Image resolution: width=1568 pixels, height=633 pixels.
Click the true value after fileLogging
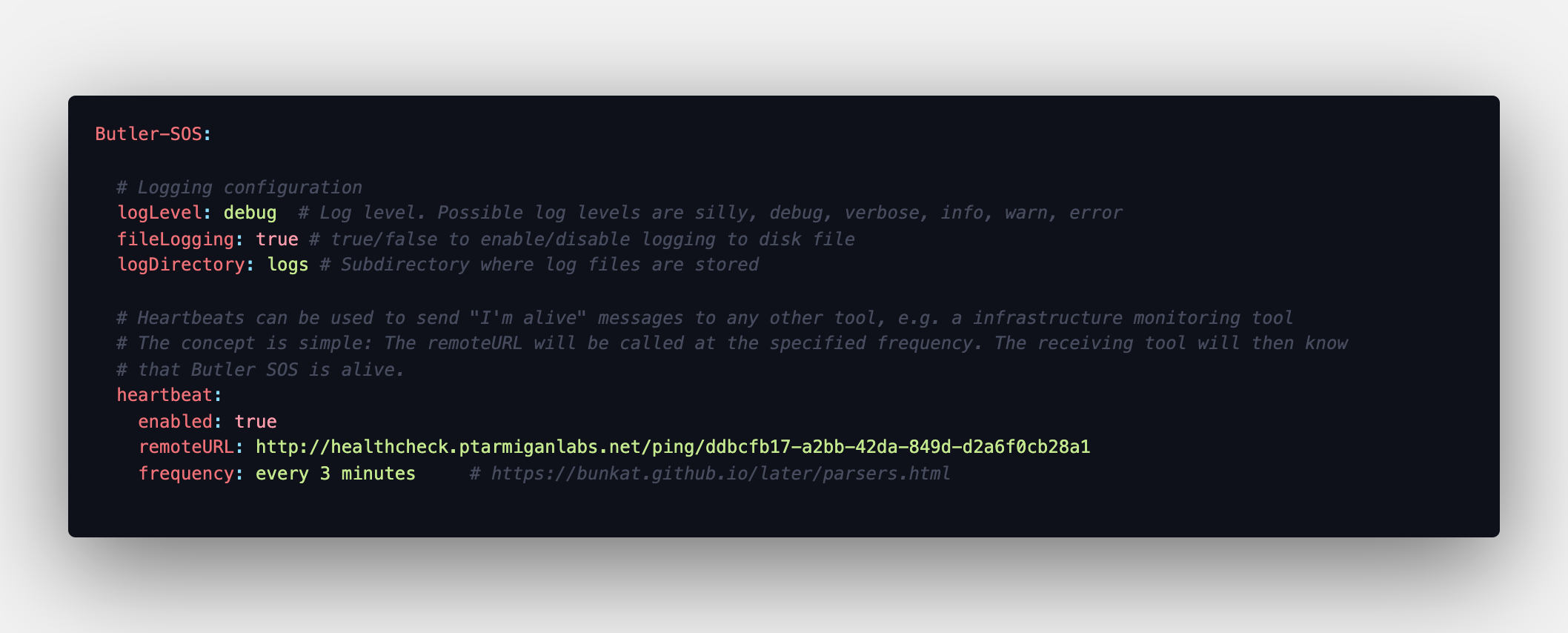tap(277, 239)
